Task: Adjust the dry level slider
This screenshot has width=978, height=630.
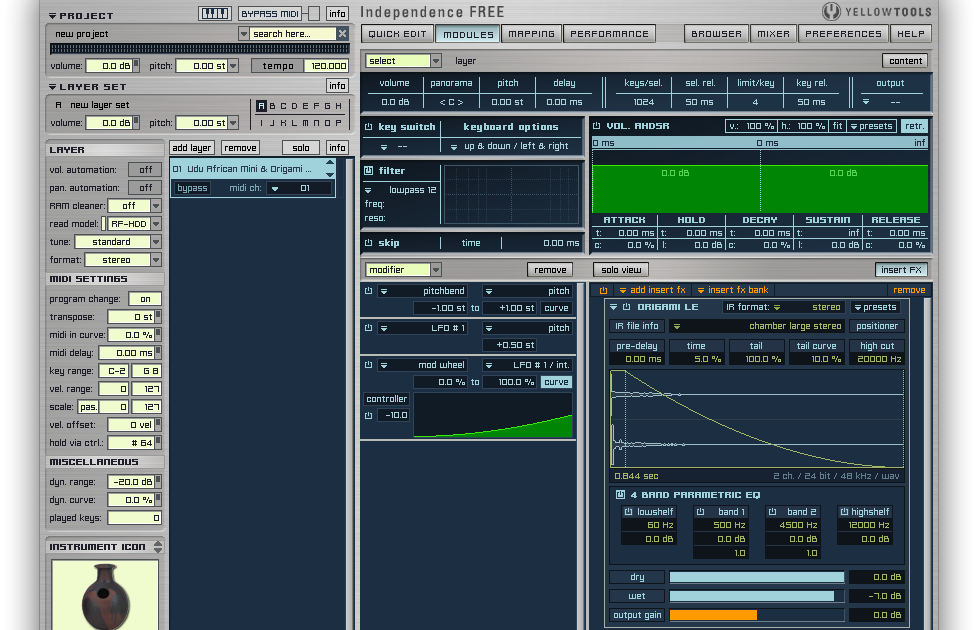Action: pos(757,577)
